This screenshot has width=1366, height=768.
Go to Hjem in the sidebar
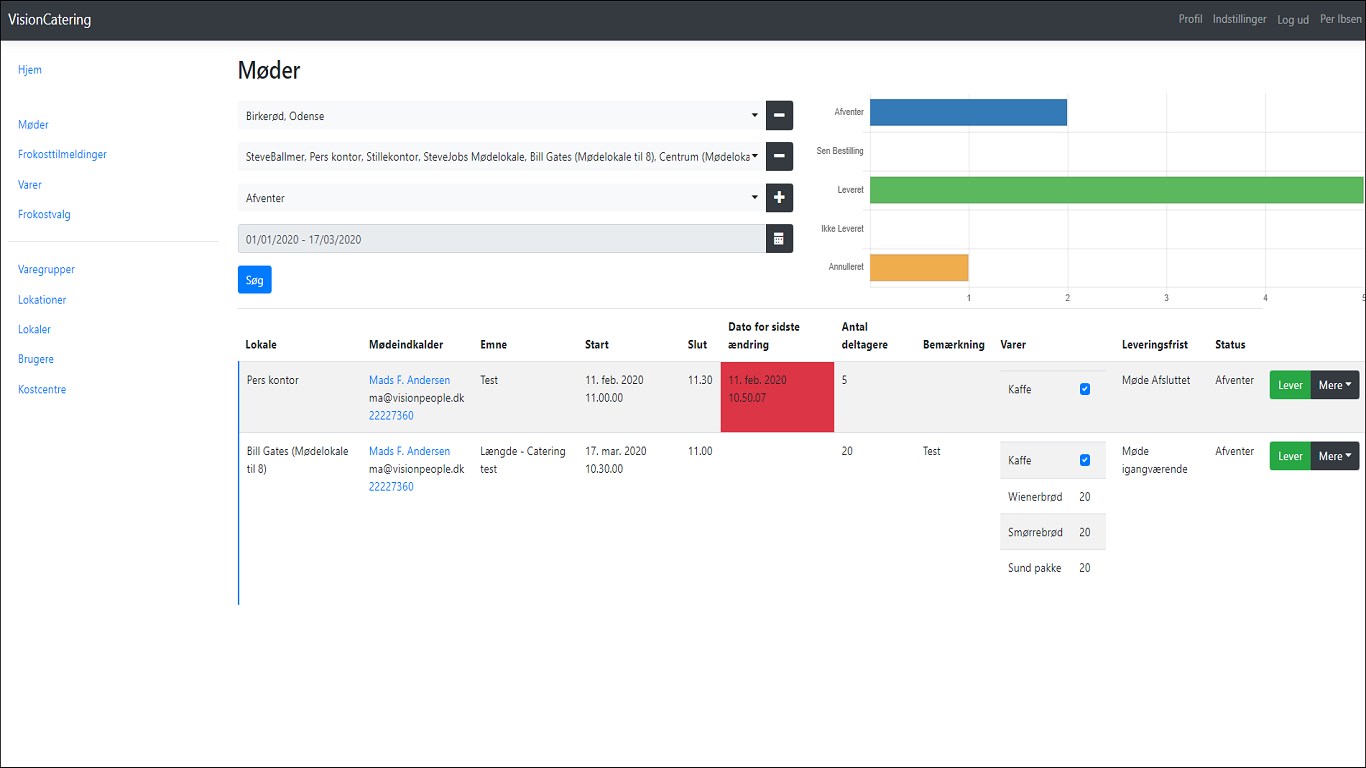[30, 70]
